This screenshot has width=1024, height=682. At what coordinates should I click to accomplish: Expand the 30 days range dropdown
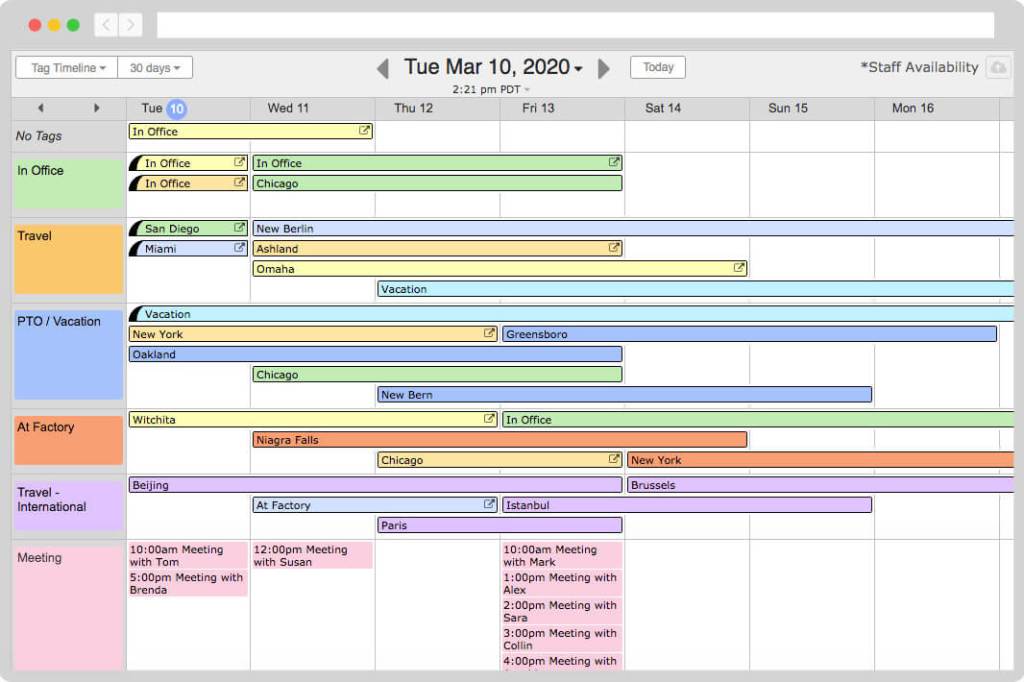(x=155, y=68)
